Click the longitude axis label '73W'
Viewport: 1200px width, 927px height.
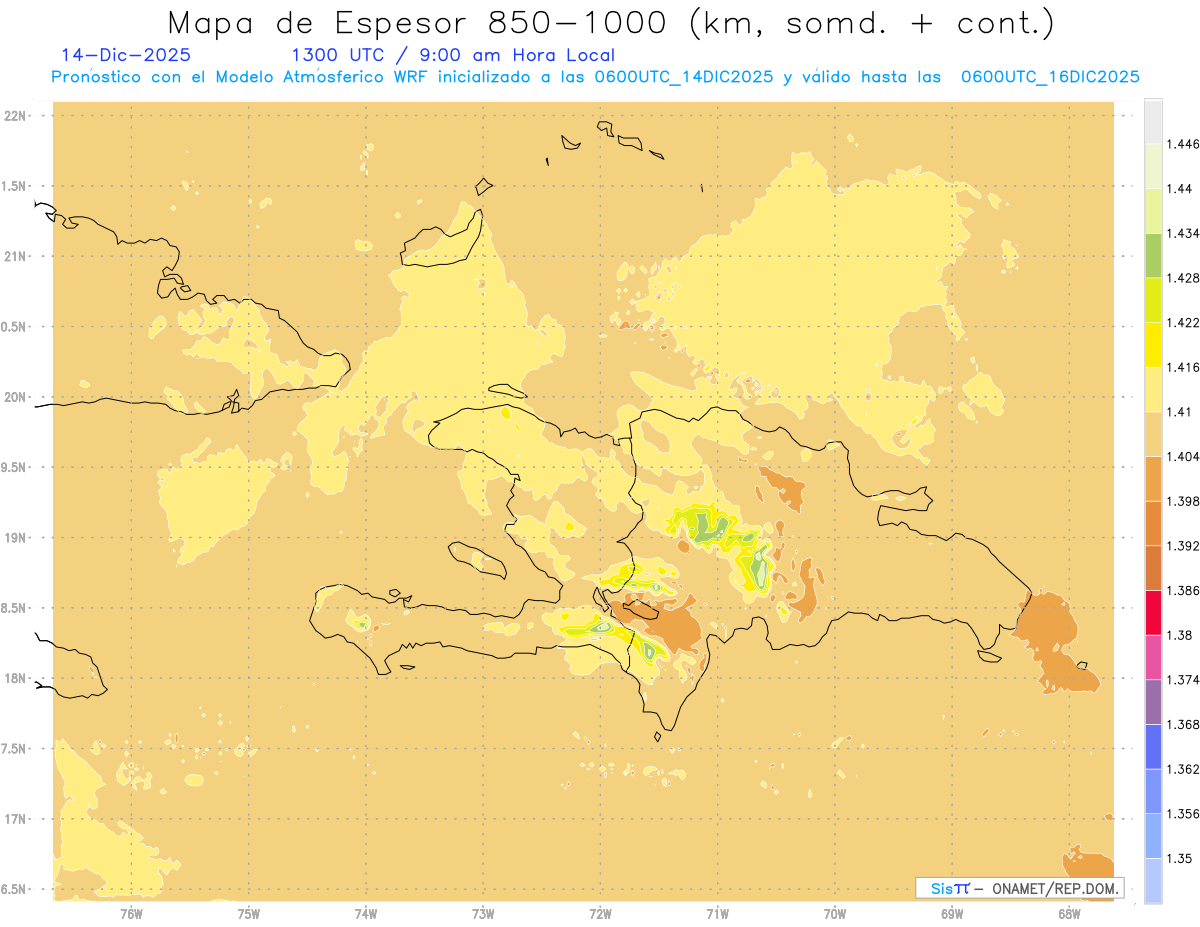pyautogui.click(x=483, y=914)
